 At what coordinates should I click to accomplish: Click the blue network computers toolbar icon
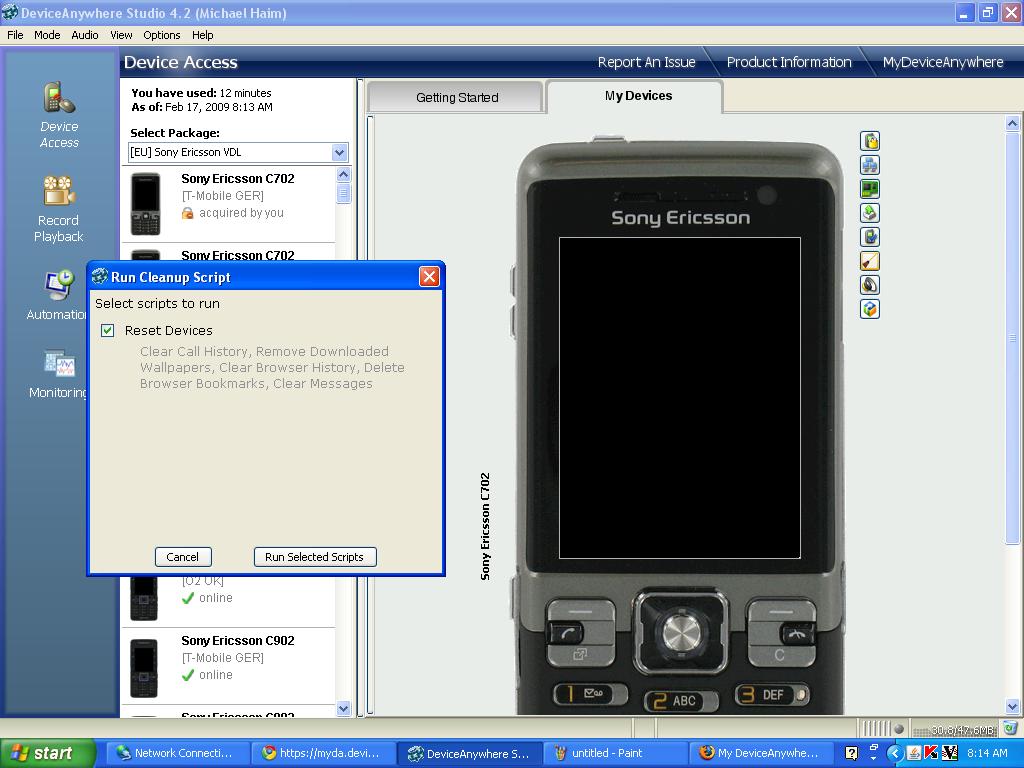tap(870, 165)
